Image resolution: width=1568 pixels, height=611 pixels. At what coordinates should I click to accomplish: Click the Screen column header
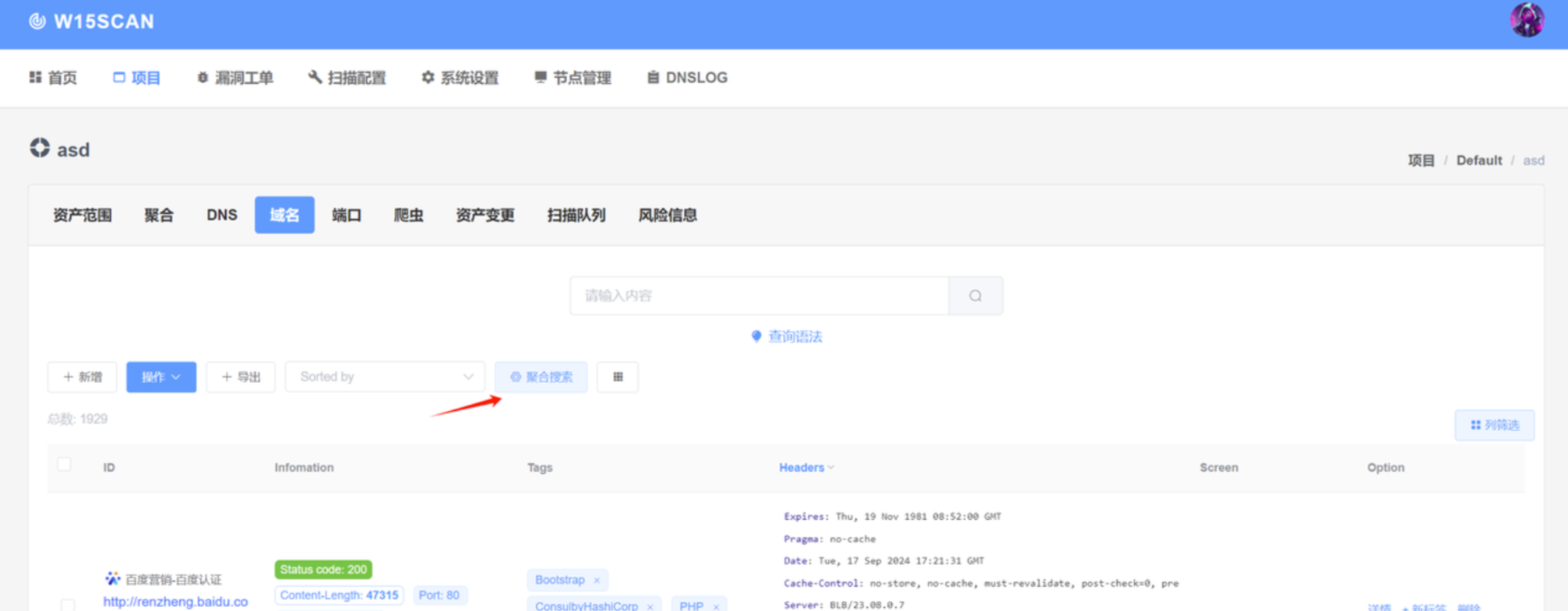(1219, 468)
